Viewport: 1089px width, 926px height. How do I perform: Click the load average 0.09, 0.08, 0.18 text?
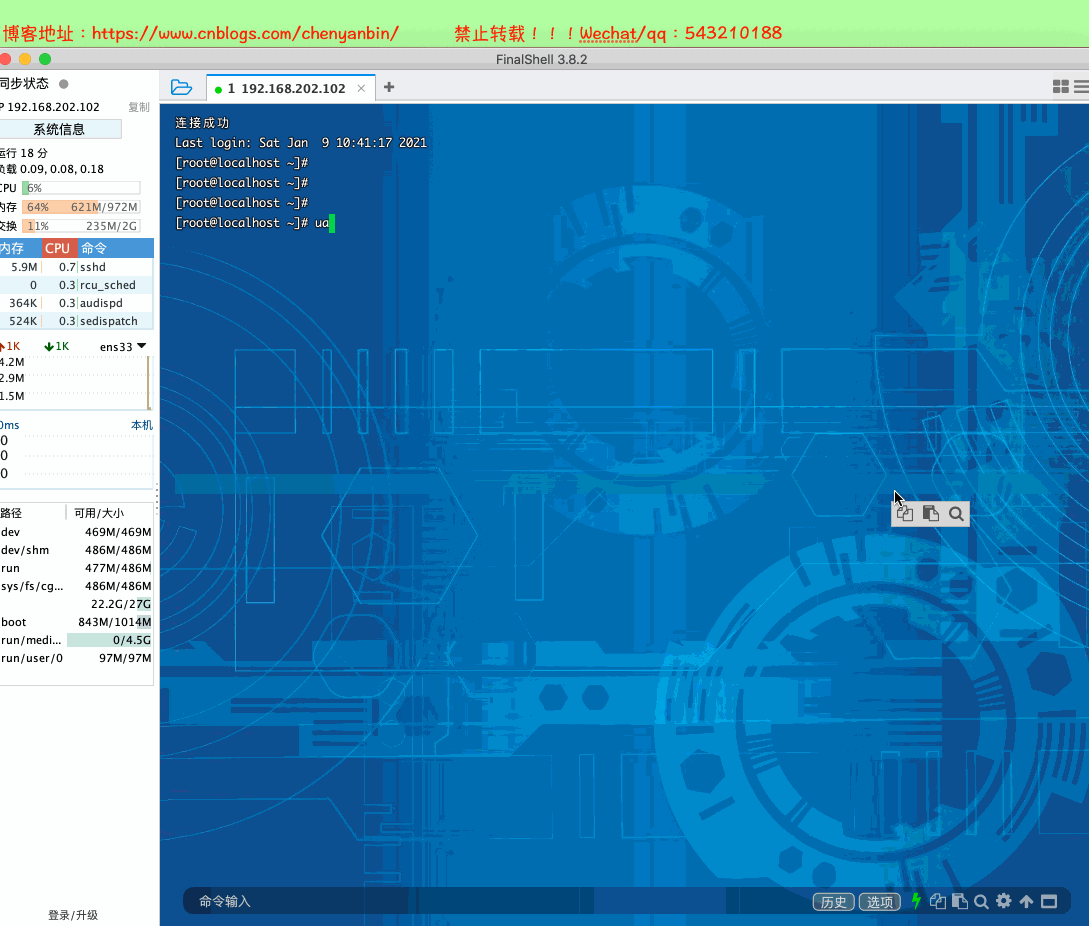click(52, 169)
